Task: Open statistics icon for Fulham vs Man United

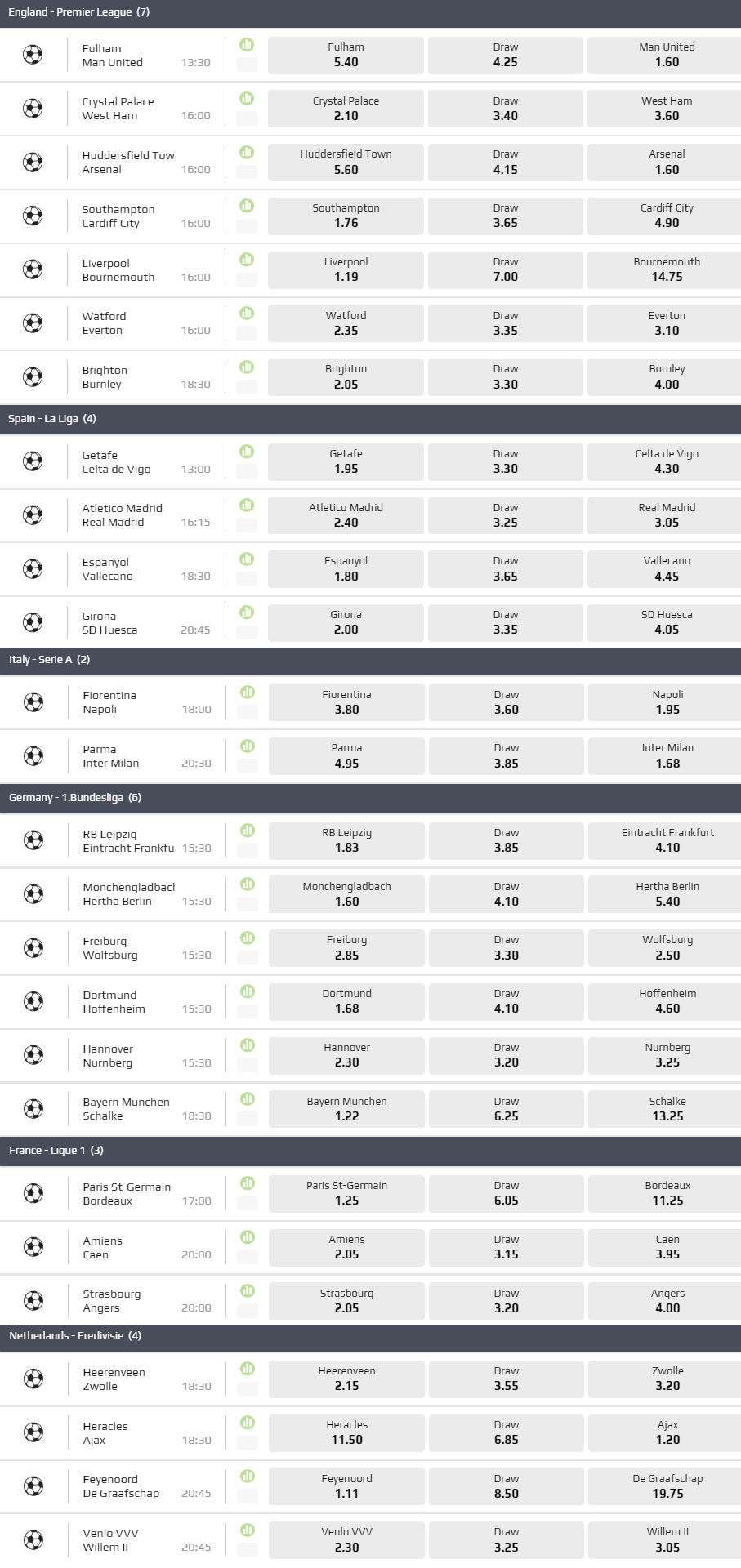Action: tap(247, 44)
